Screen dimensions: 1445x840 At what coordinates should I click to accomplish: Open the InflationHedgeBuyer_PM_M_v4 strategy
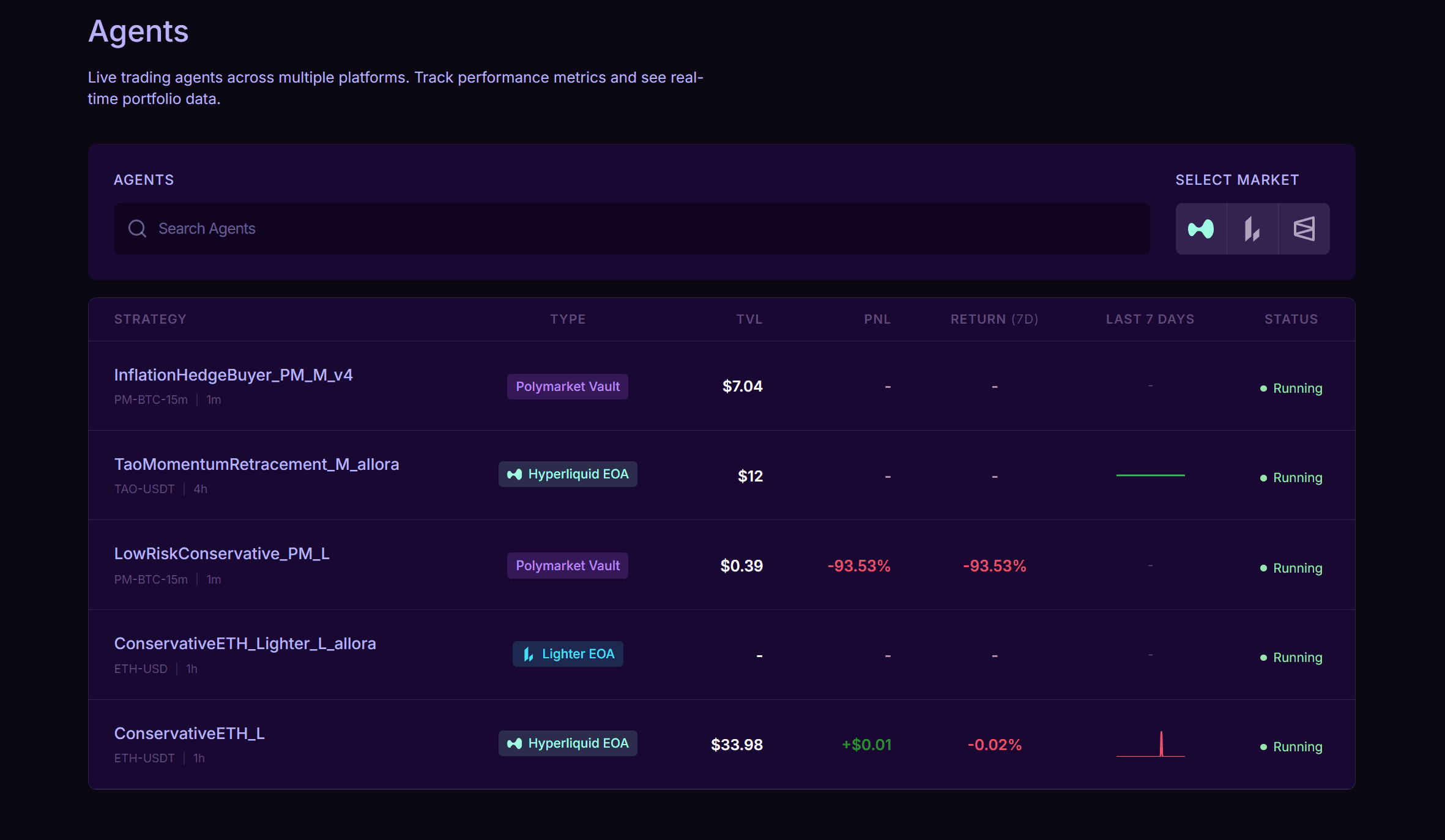[233, 375]
